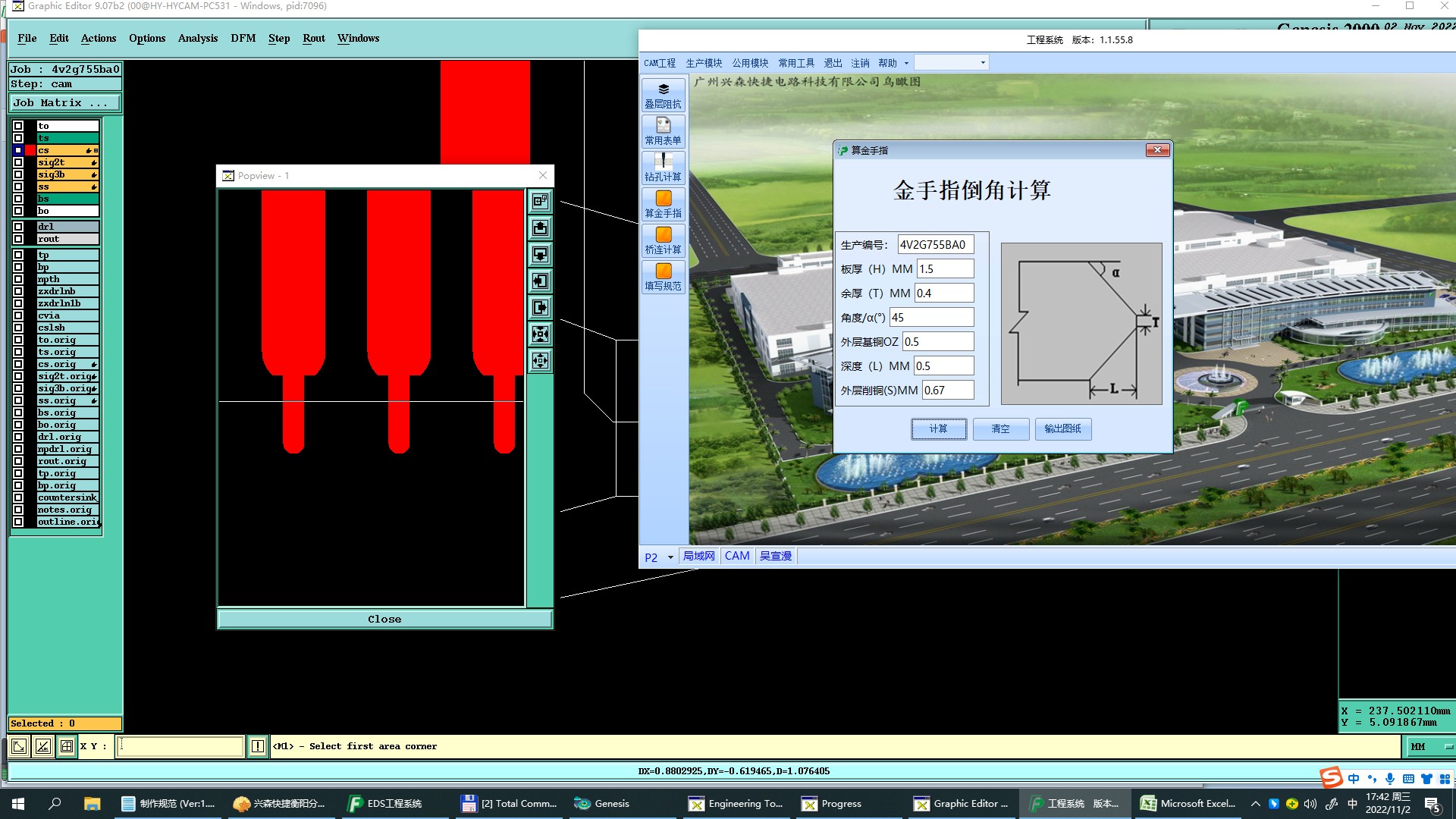The width and height of the screenshot is (1456, 819).
Task: Open the DFM menu
Action: pyautogui.click(x=243, y=38)
